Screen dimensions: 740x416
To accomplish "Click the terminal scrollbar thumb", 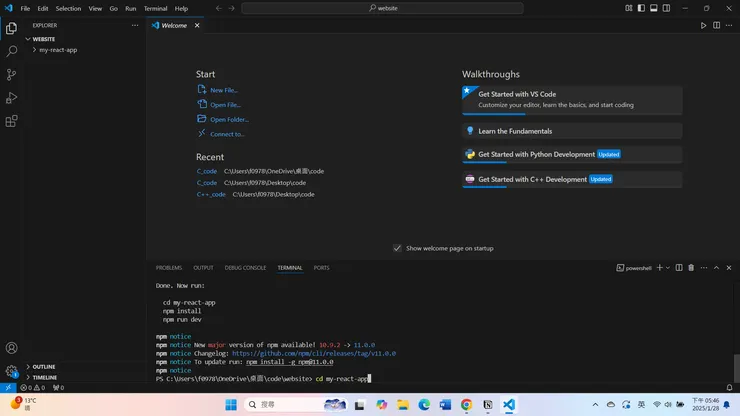I will coord(737,367).
